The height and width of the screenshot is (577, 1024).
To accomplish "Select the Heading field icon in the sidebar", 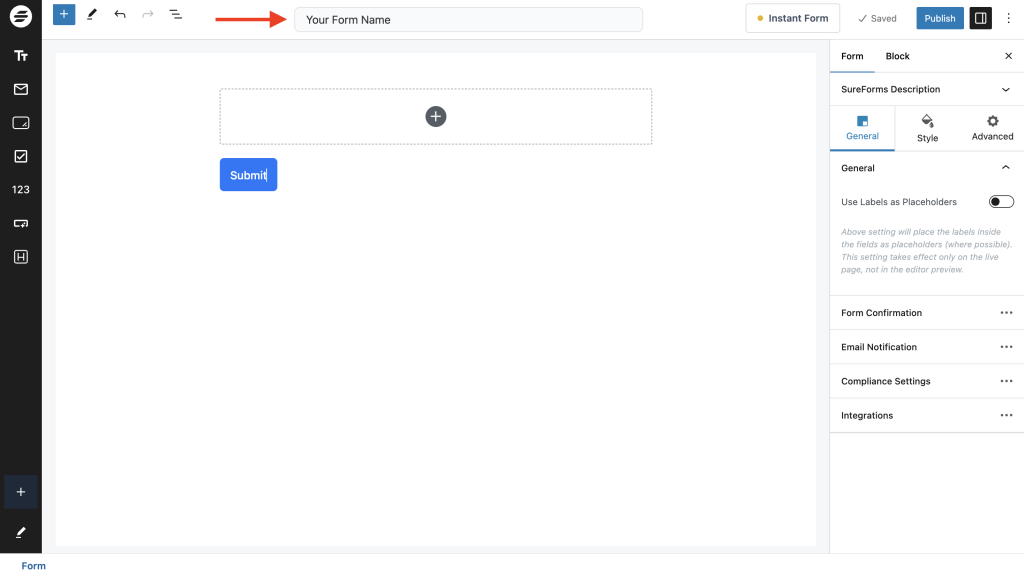I will [20, 256].
